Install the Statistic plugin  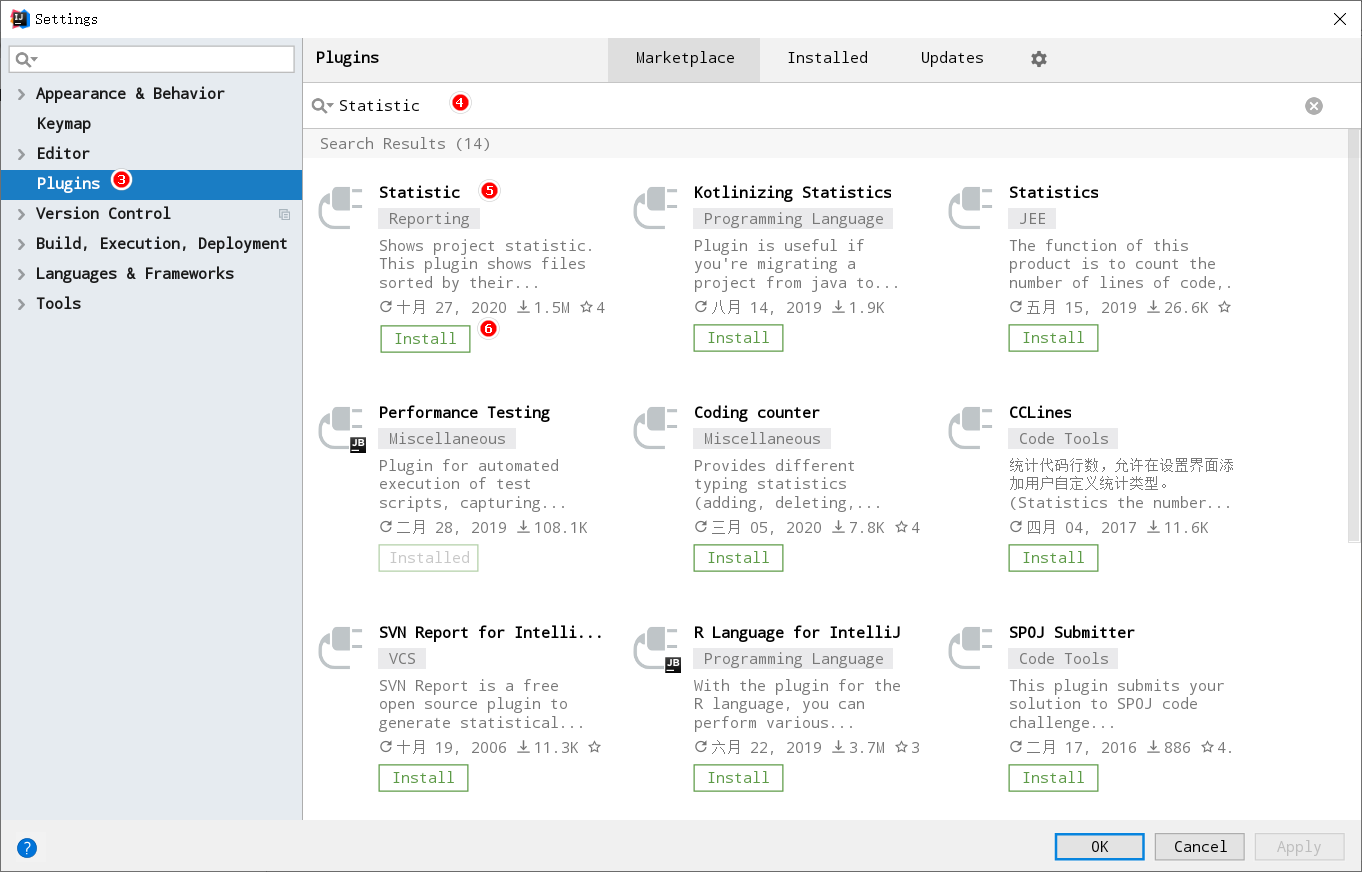coord(425,338)
